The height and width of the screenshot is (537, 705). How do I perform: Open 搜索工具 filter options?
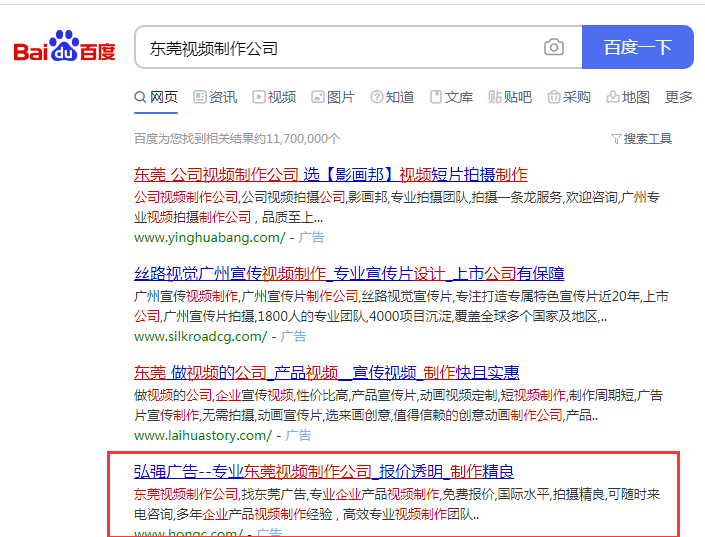pyautogui.click(x=641, y=139)
